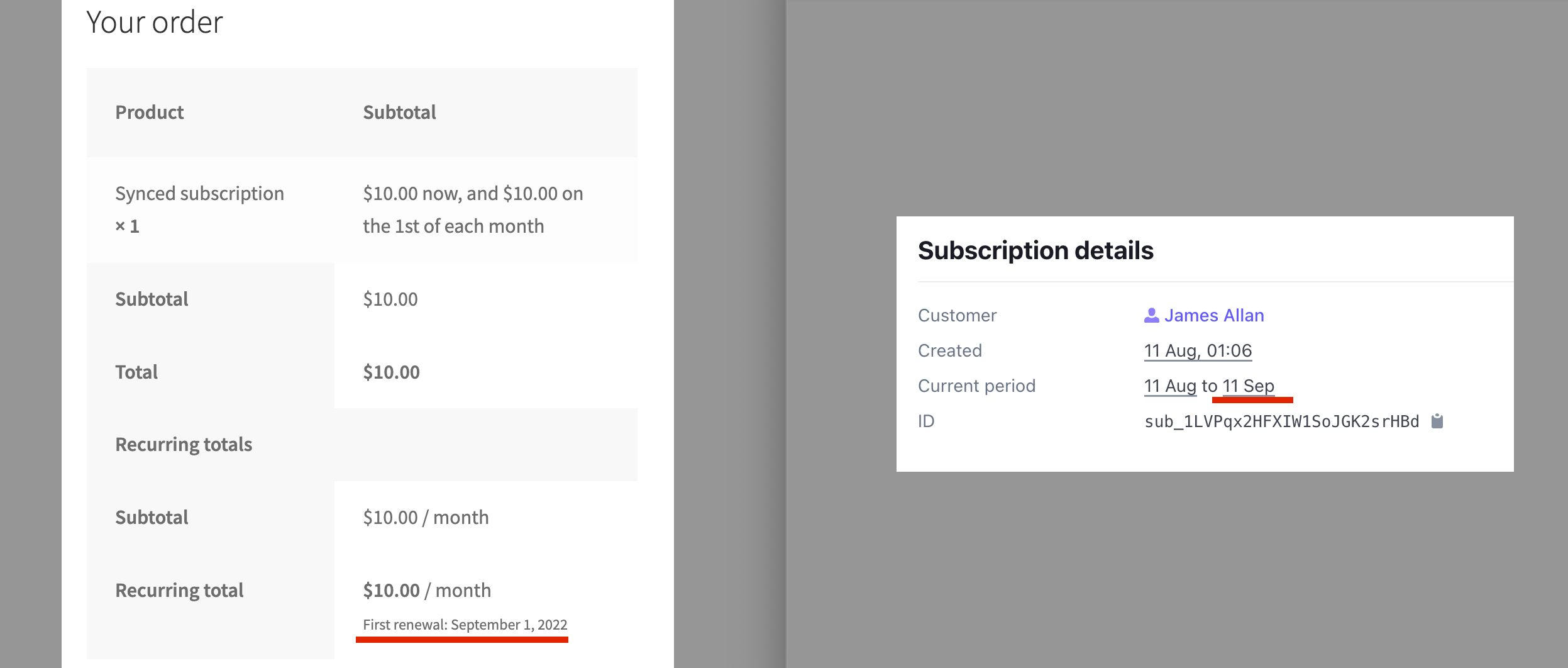Viewport: 1568px width, 668px height.
Task: Click the customer avatar icon beside James Allan
Action: [1152, 315]
